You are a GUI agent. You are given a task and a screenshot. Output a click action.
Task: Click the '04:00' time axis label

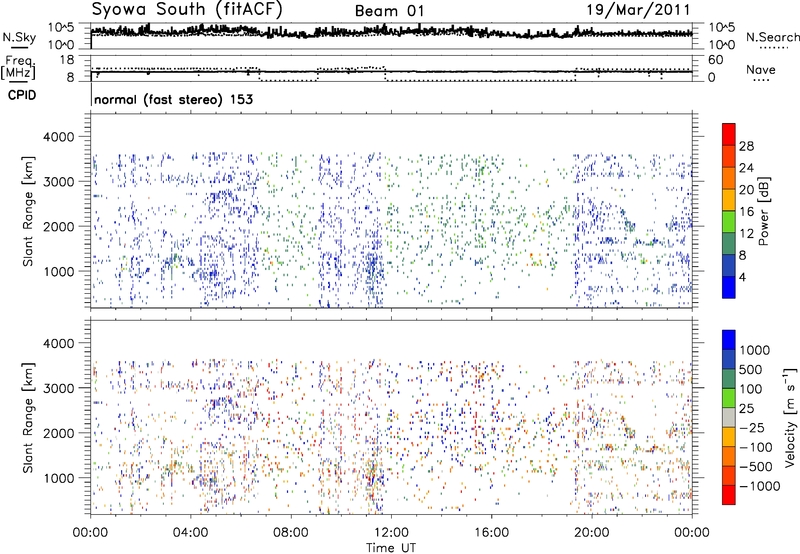[190, 533]
